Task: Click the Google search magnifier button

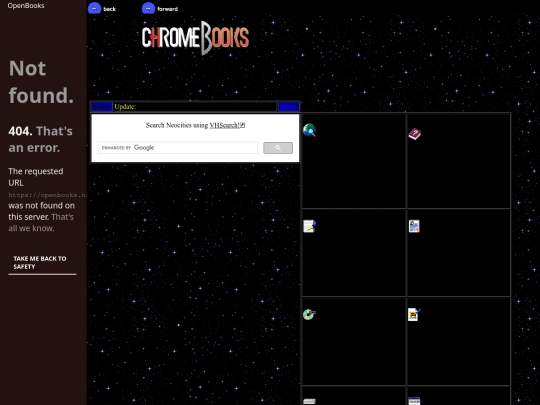Action: (x=278, y=148)
